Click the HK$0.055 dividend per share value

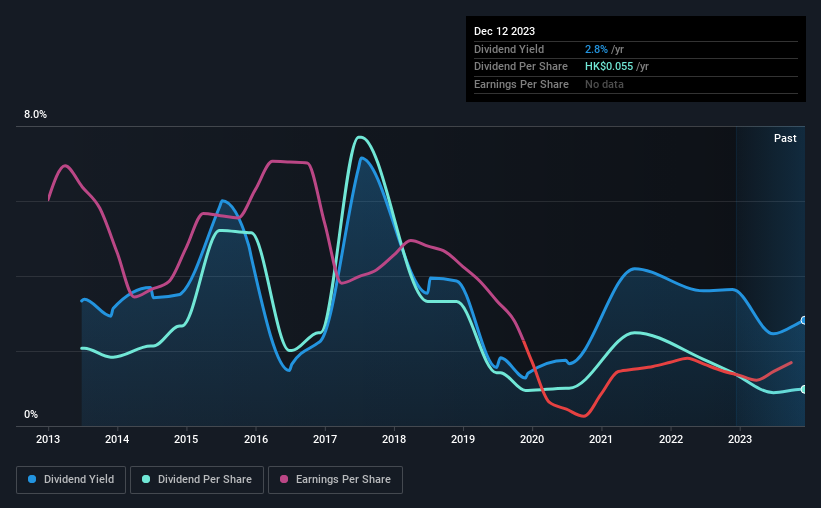pos(609,67)
